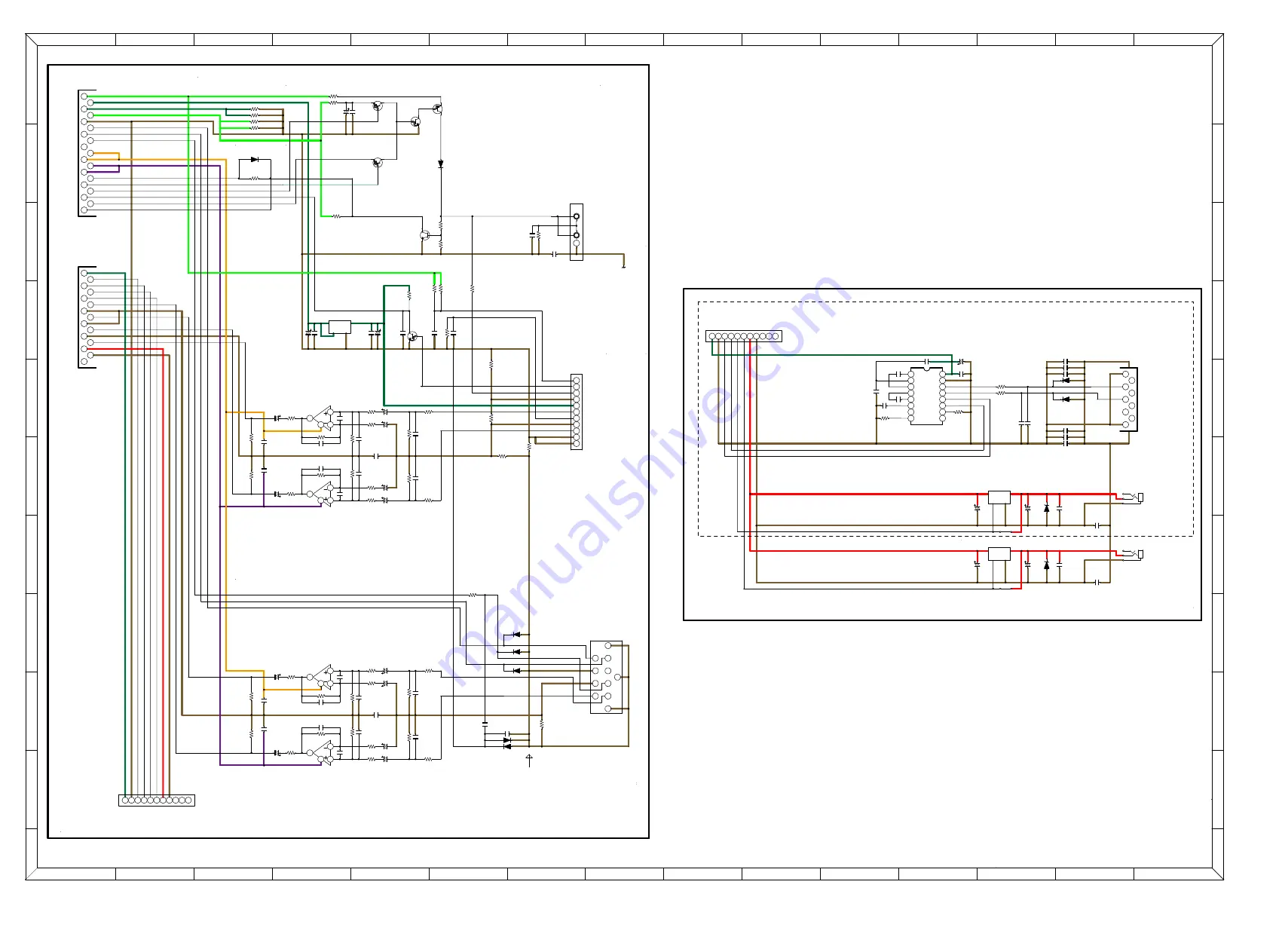
Task: Click the dashed outline in right schematic
Action: tap(946, 419)
